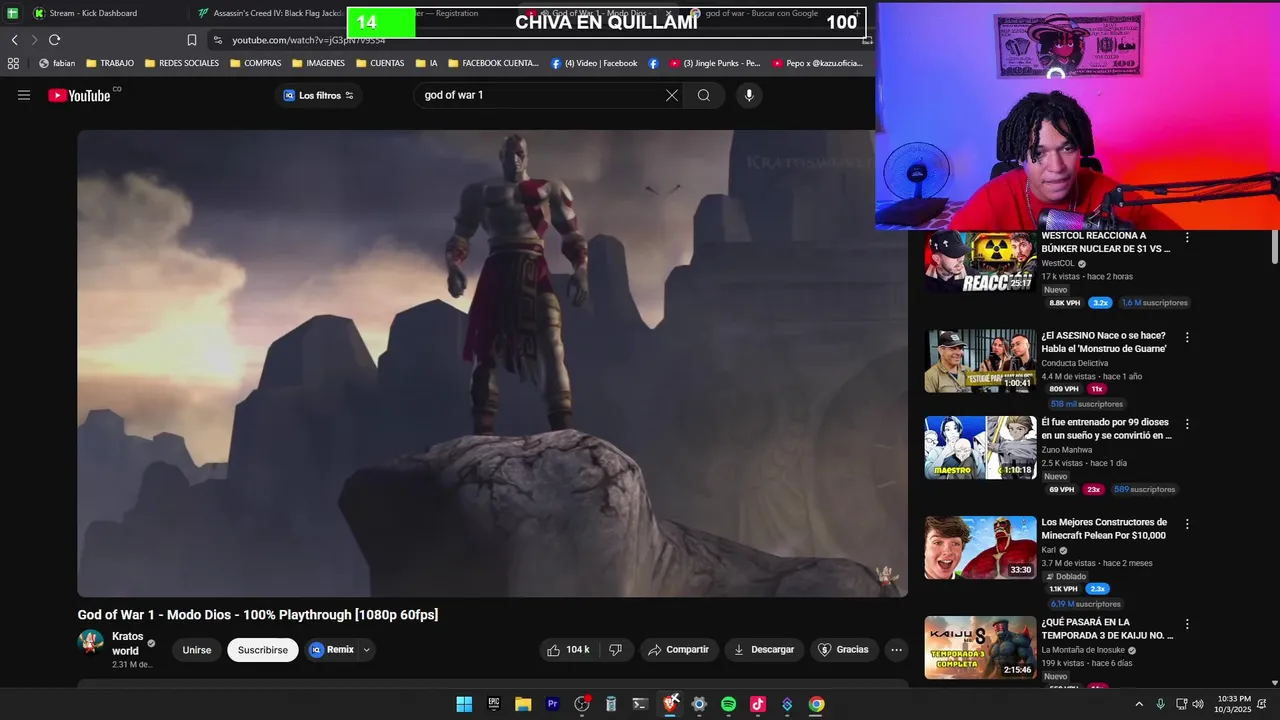Click the browser back arrow

pyautogui.click(x=14, y=40)
